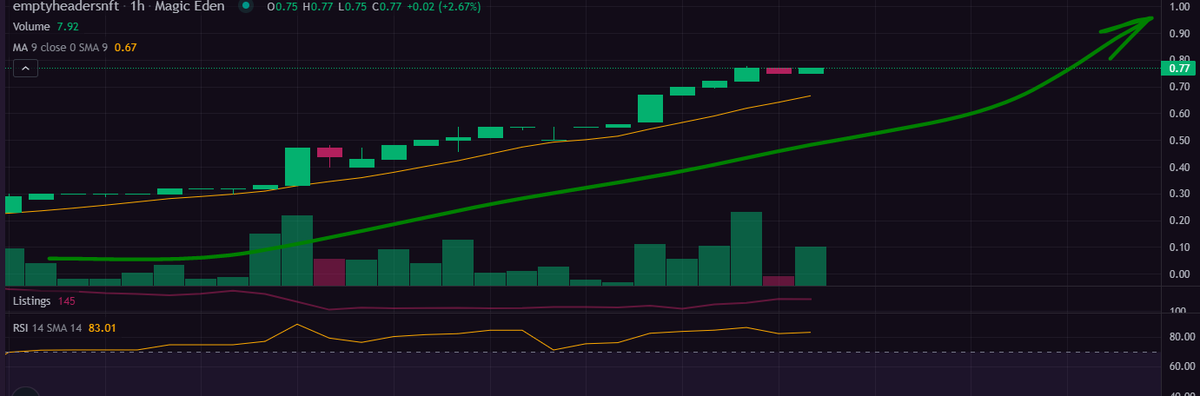
Task: Click the 0.00 price axis label
Action: pos(1179,273)
